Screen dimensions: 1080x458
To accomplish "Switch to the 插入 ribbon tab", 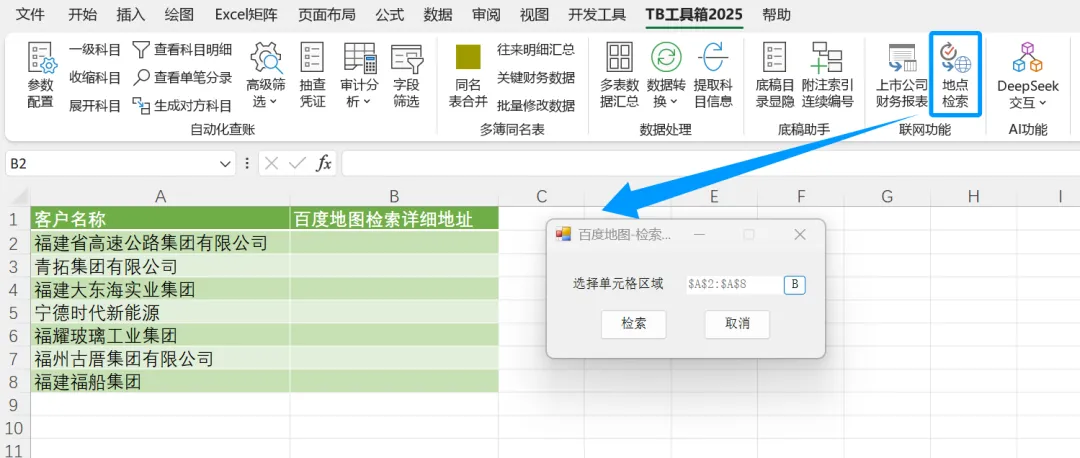I will (x=131, y=14).
